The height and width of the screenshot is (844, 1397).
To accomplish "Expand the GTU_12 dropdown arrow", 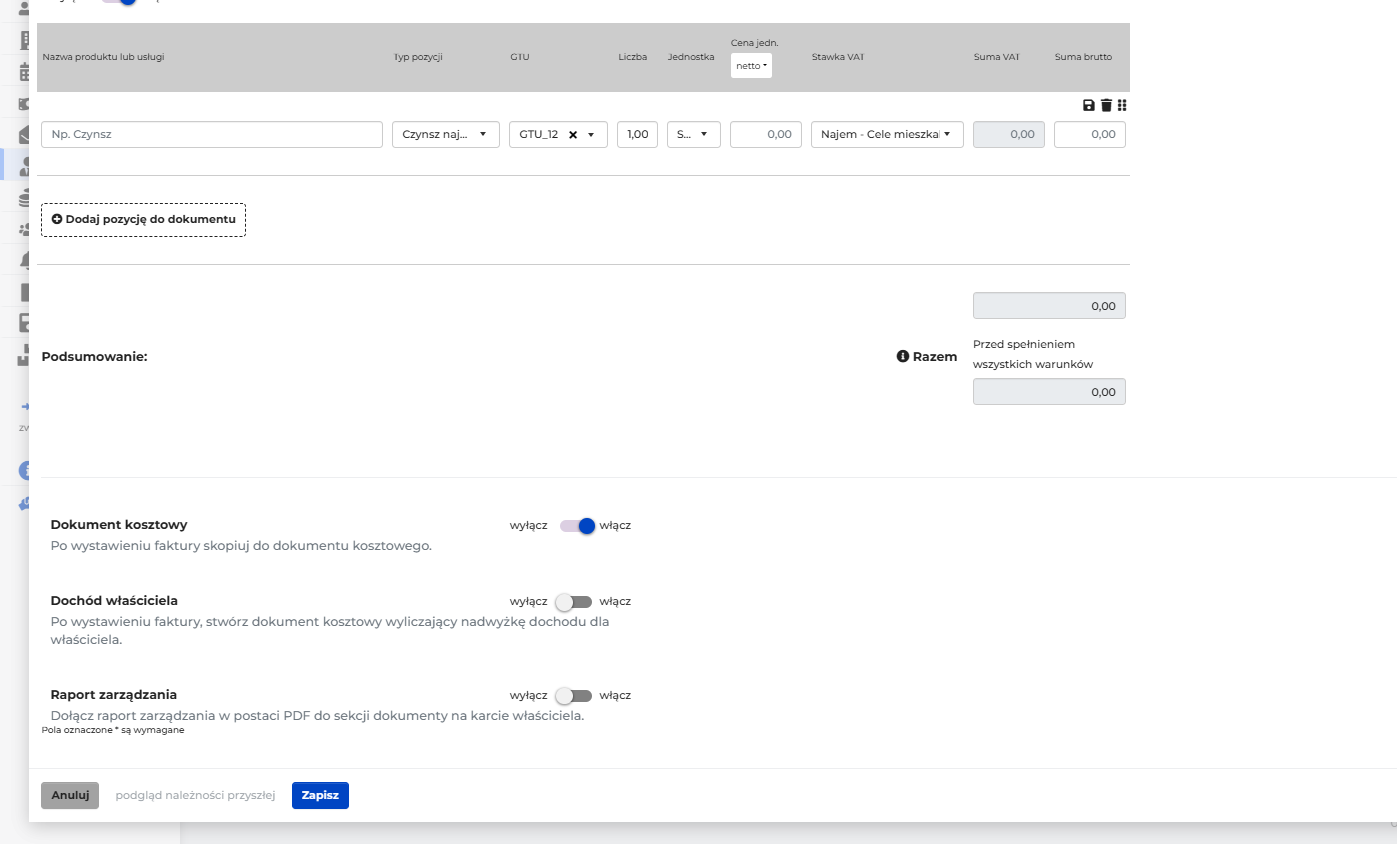I will [x=591, y=135].
